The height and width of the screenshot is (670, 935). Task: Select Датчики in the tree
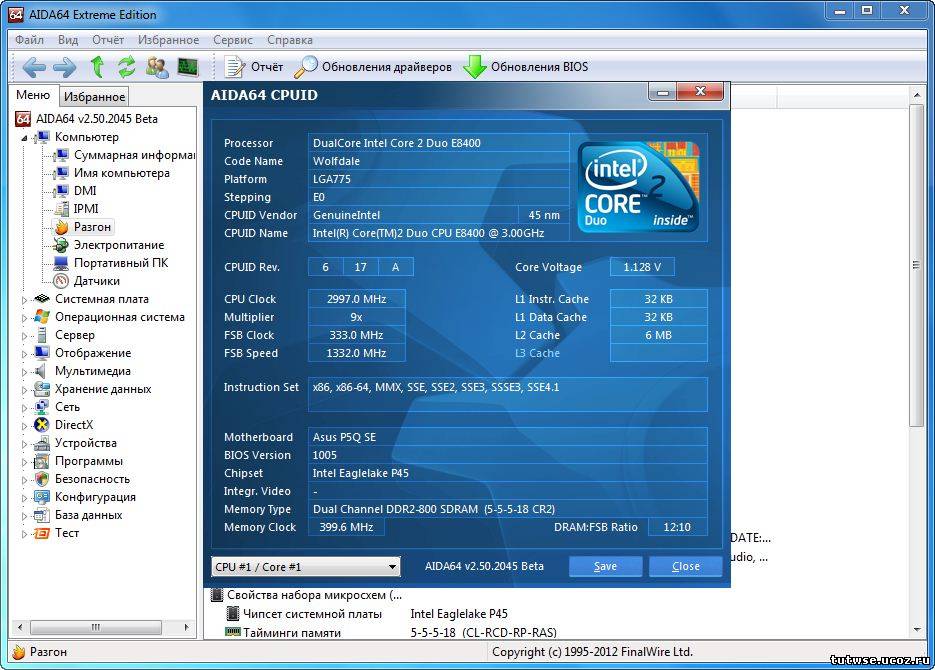[96, 281]
